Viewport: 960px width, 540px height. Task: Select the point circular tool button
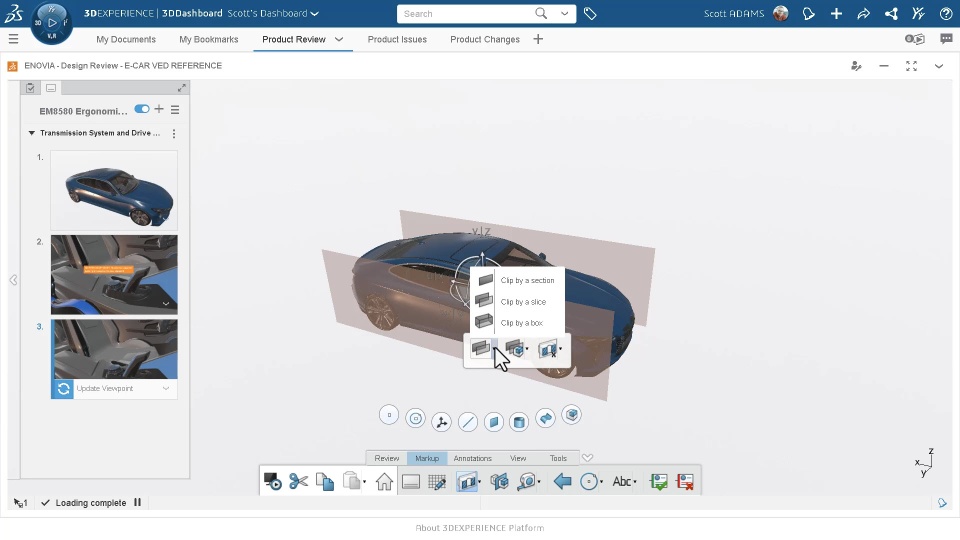(389, 415)
